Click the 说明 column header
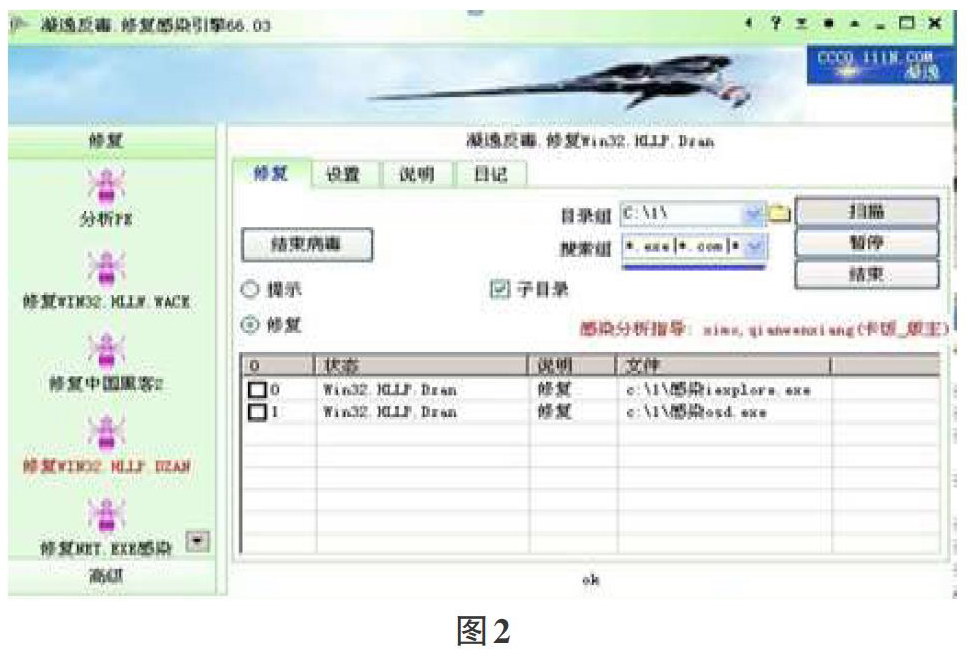This screenshot has width=968, height=660. (x=573, y=366)
